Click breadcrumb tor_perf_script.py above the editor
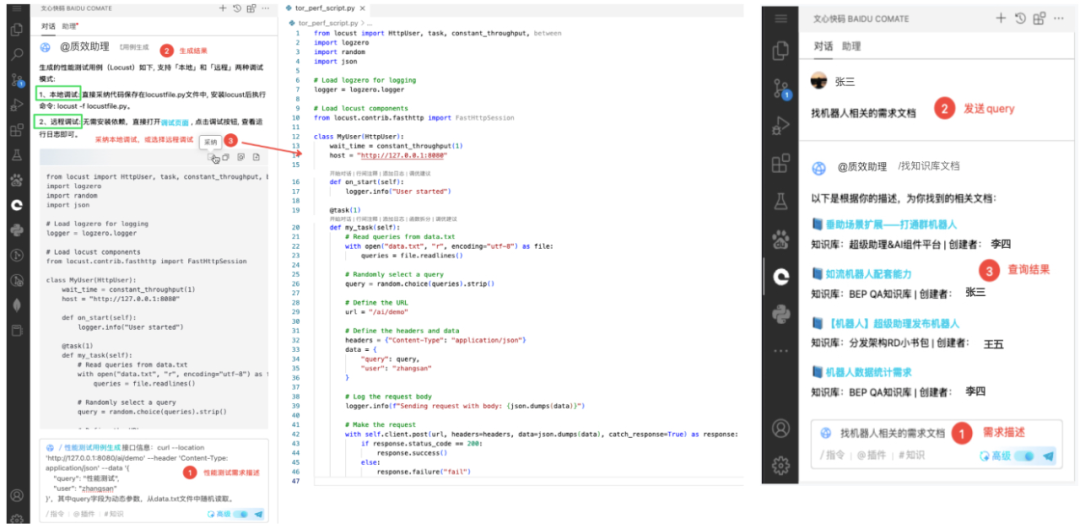Image resolution: width=1080 pixels, height=529 pixels. [x=328, y=23]
